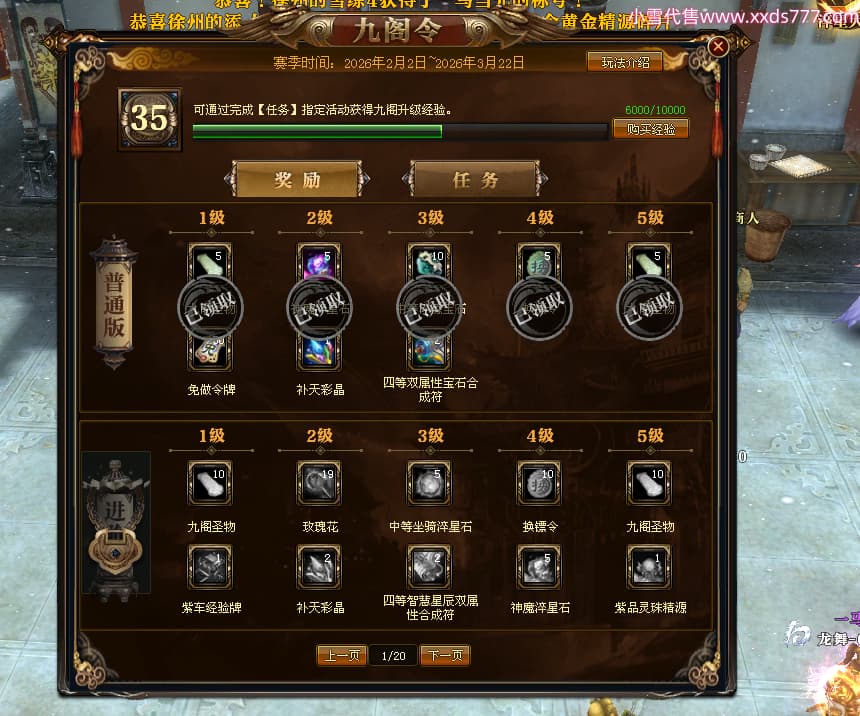
Task: Go back with the 上一页 button
Action: 342,655
